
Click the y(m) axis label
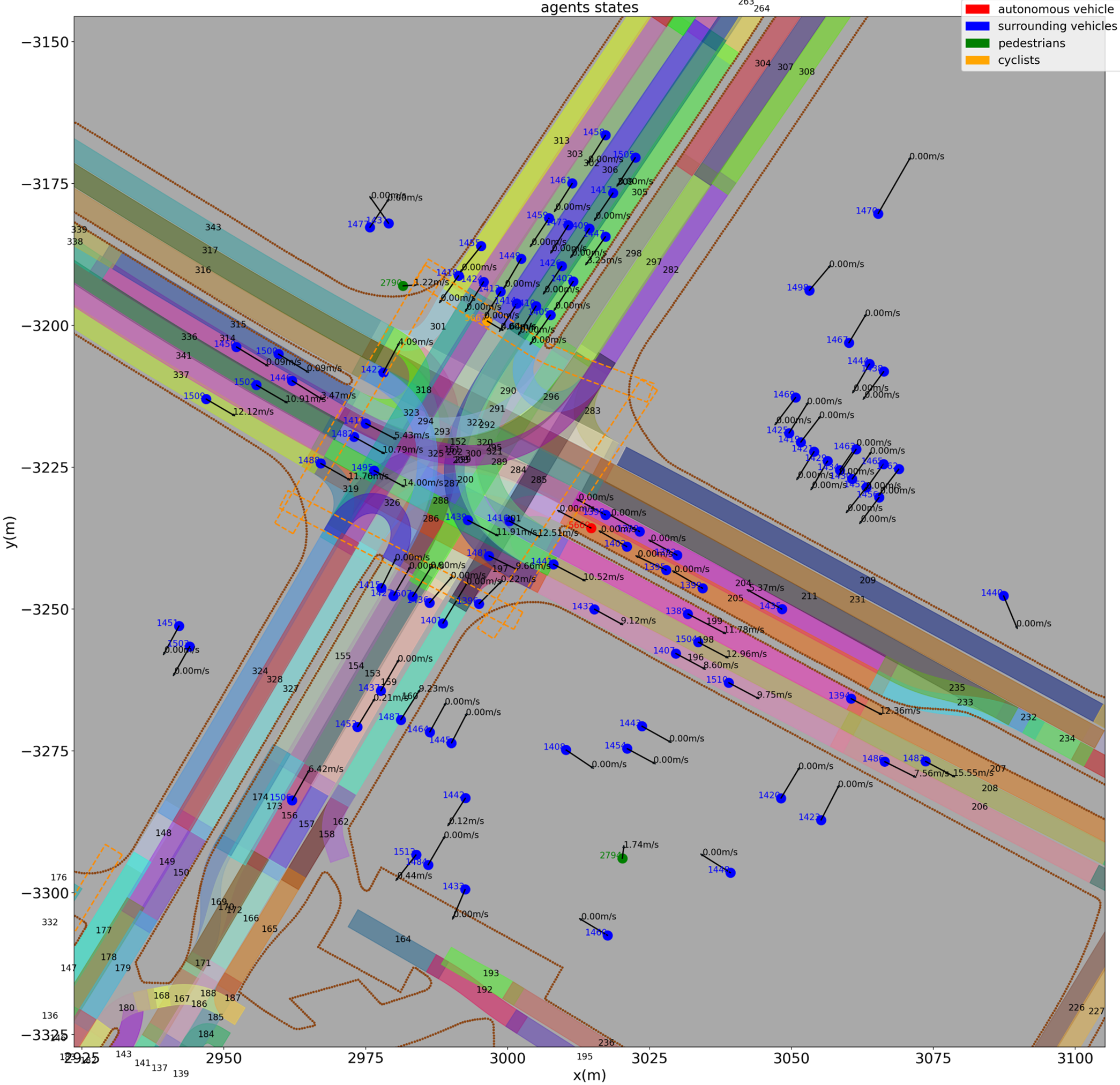pos(10,532)
